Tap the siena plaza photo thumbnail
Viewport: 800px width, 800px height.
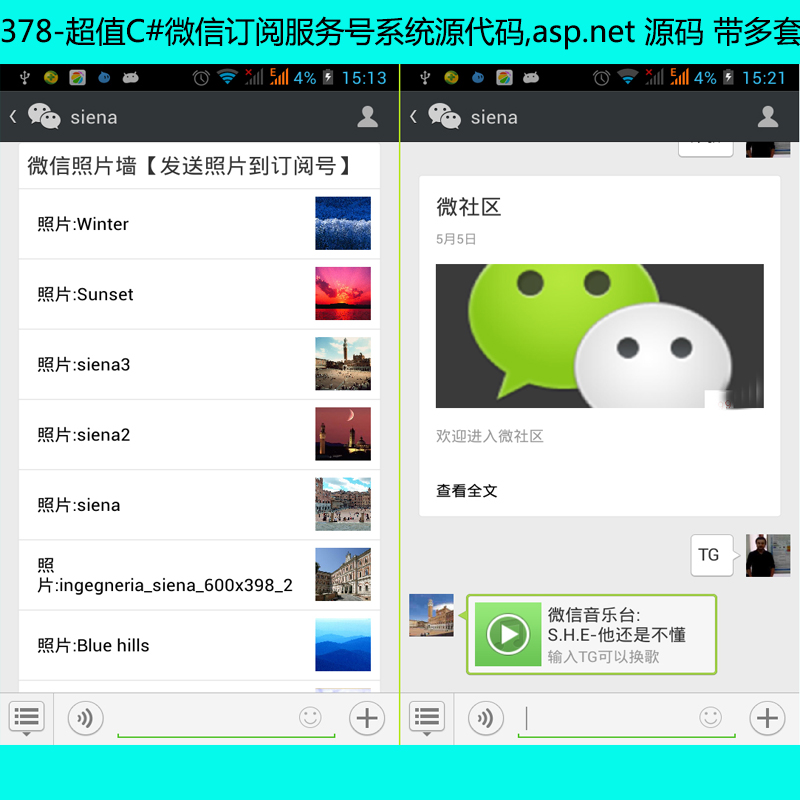tap(343, 504)
